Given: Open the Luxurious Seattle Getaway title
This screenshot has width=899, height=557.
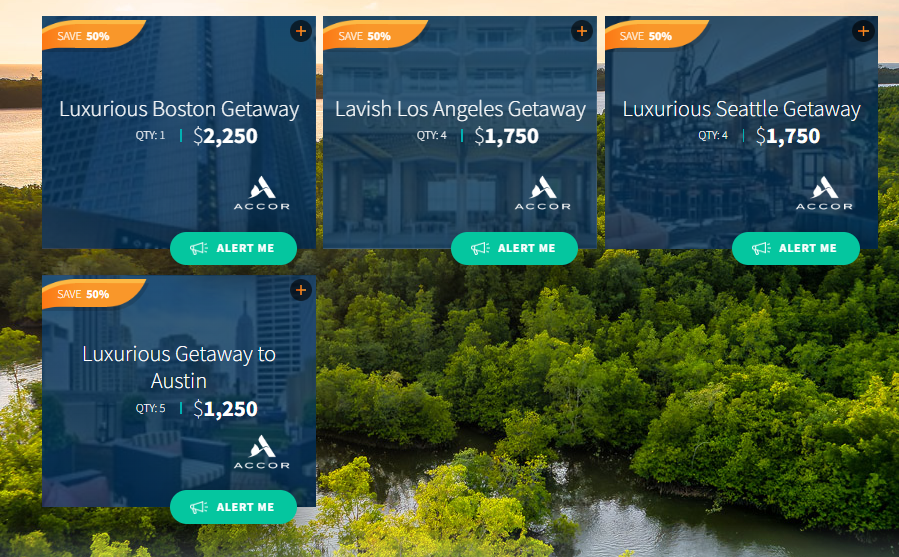Looking at the screenshot, I should [741, 109].
